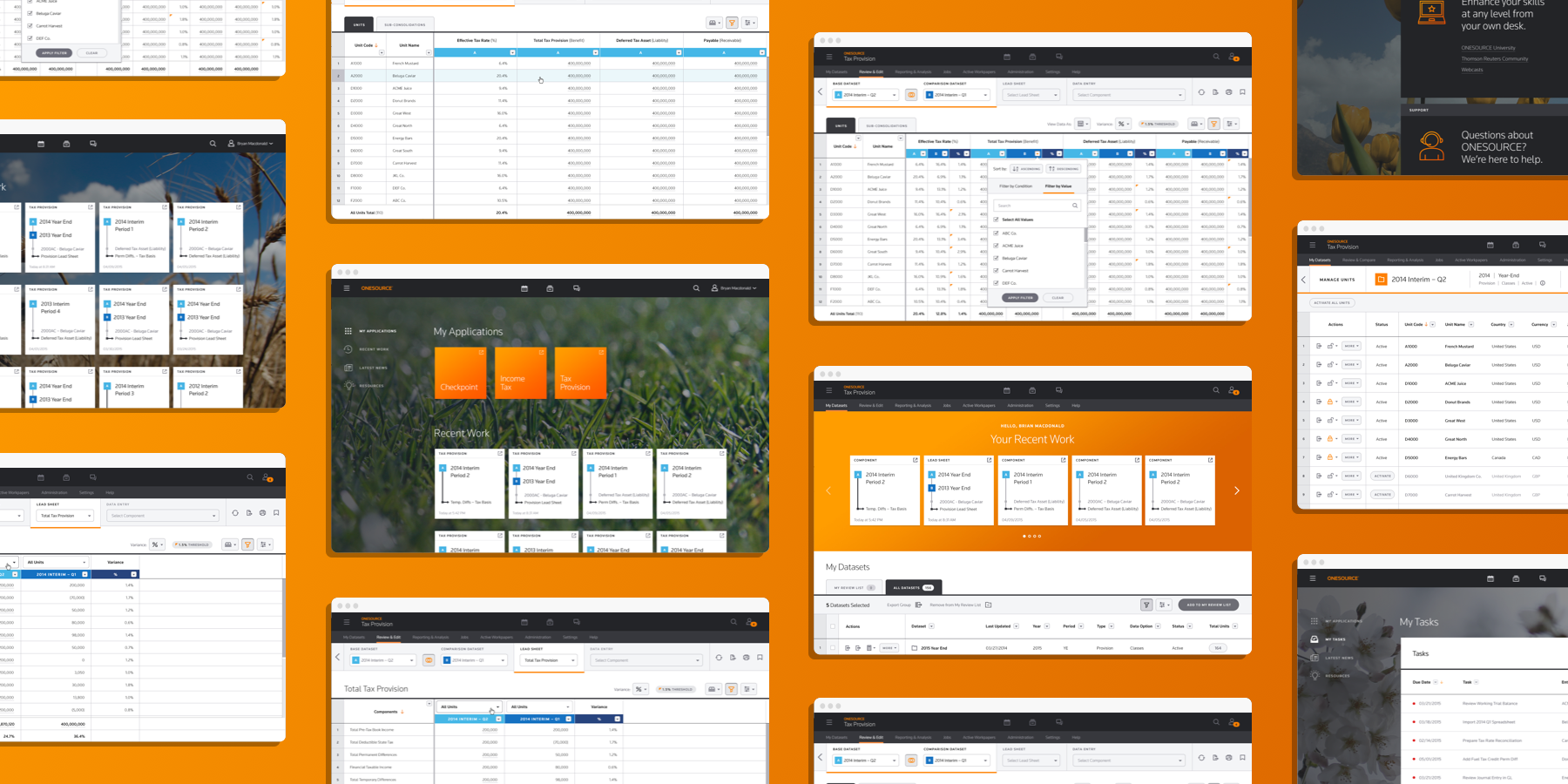Open Select Component dropdown in filter-popup window
Image resolution: width=1568 pixels, height=784 pixels.
(x=1130, y=95)
